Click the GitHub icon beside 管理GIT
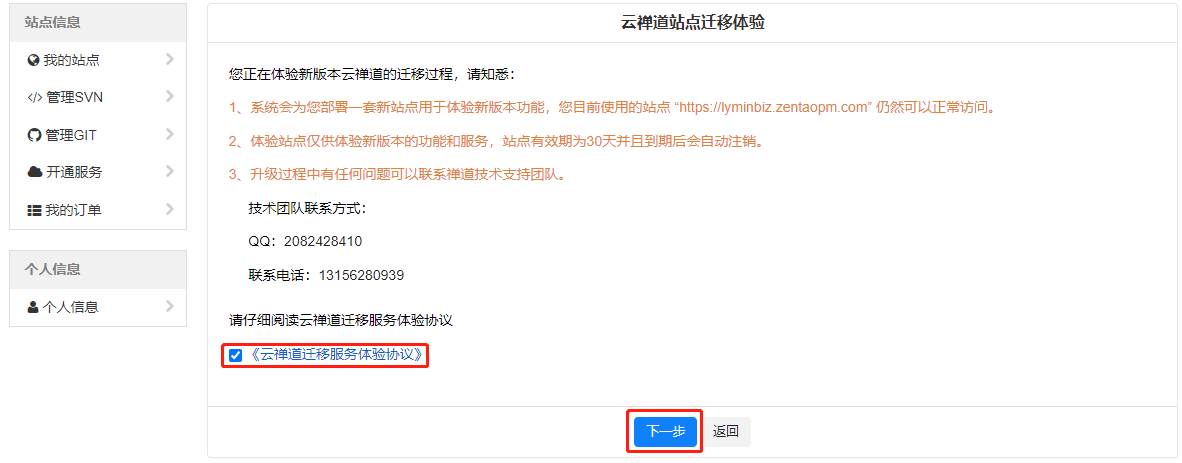The height and width of the screenshot is (463, 1182). click(x=33, y=135)
